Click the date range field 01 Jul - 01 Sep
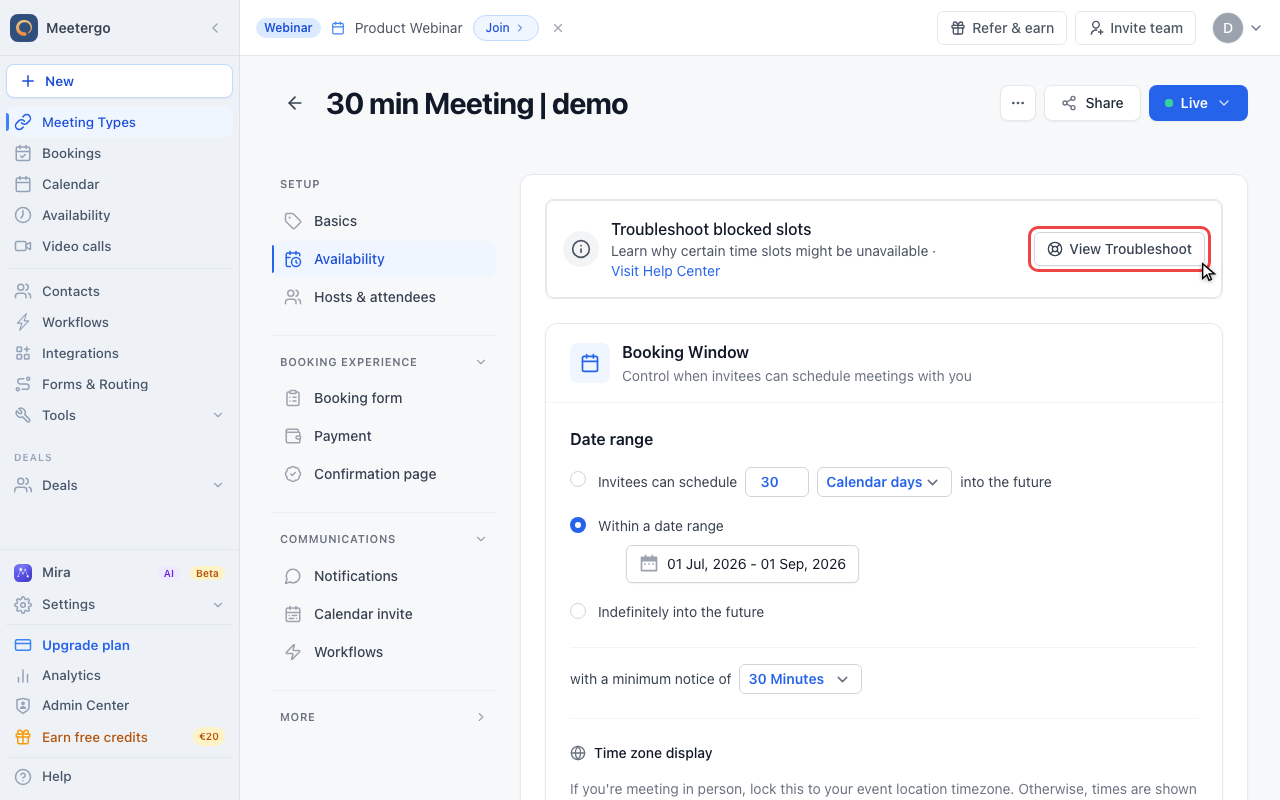Viewport: 1280px width, 800px height. (x=742, y=564)
